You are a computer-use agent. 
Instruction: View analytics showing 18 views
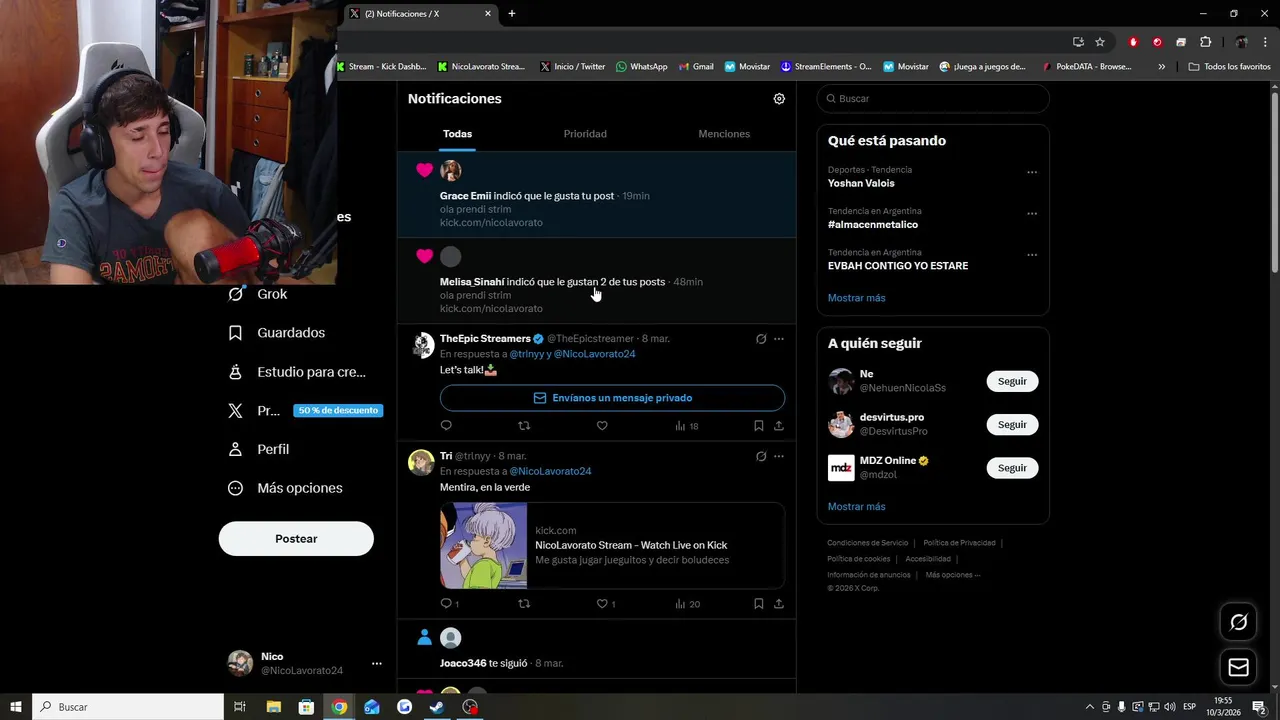(x=686, y=426)
